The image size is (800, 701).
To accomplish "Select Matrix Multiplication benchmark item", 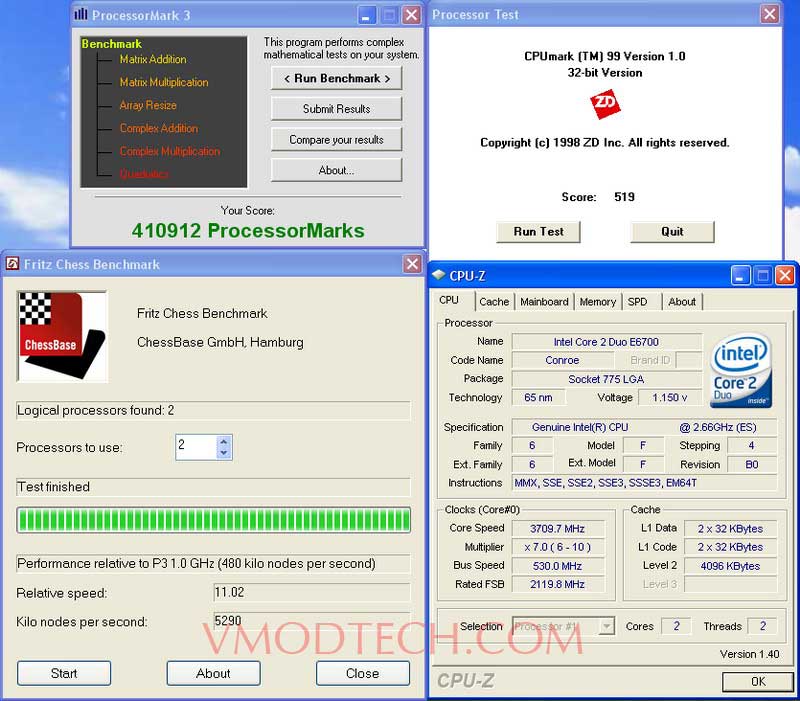I will [164, 82].
